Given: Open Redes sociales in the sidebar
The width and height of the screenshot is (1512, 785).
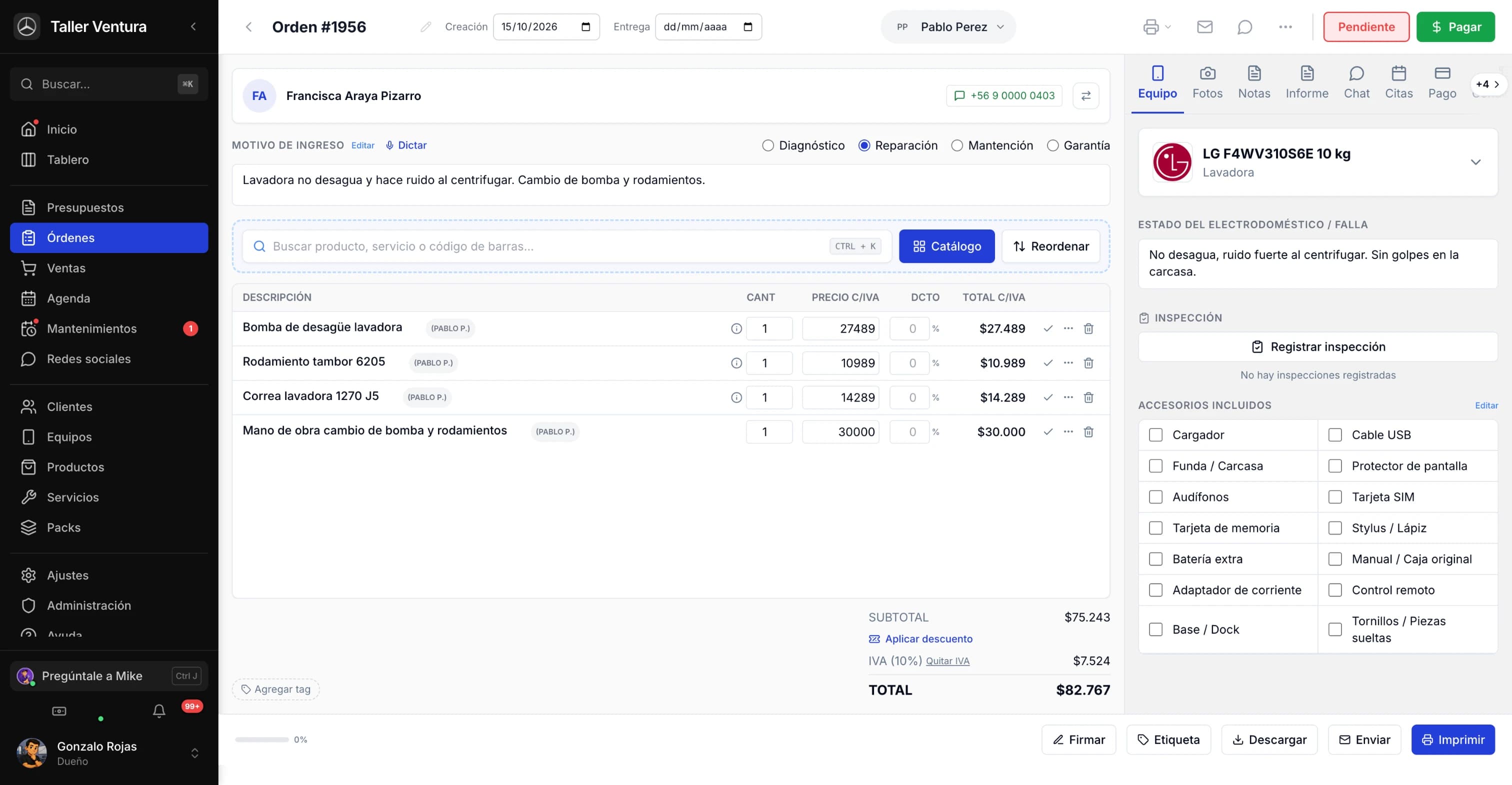Looking at the screenshot, I should coord(109,358).
